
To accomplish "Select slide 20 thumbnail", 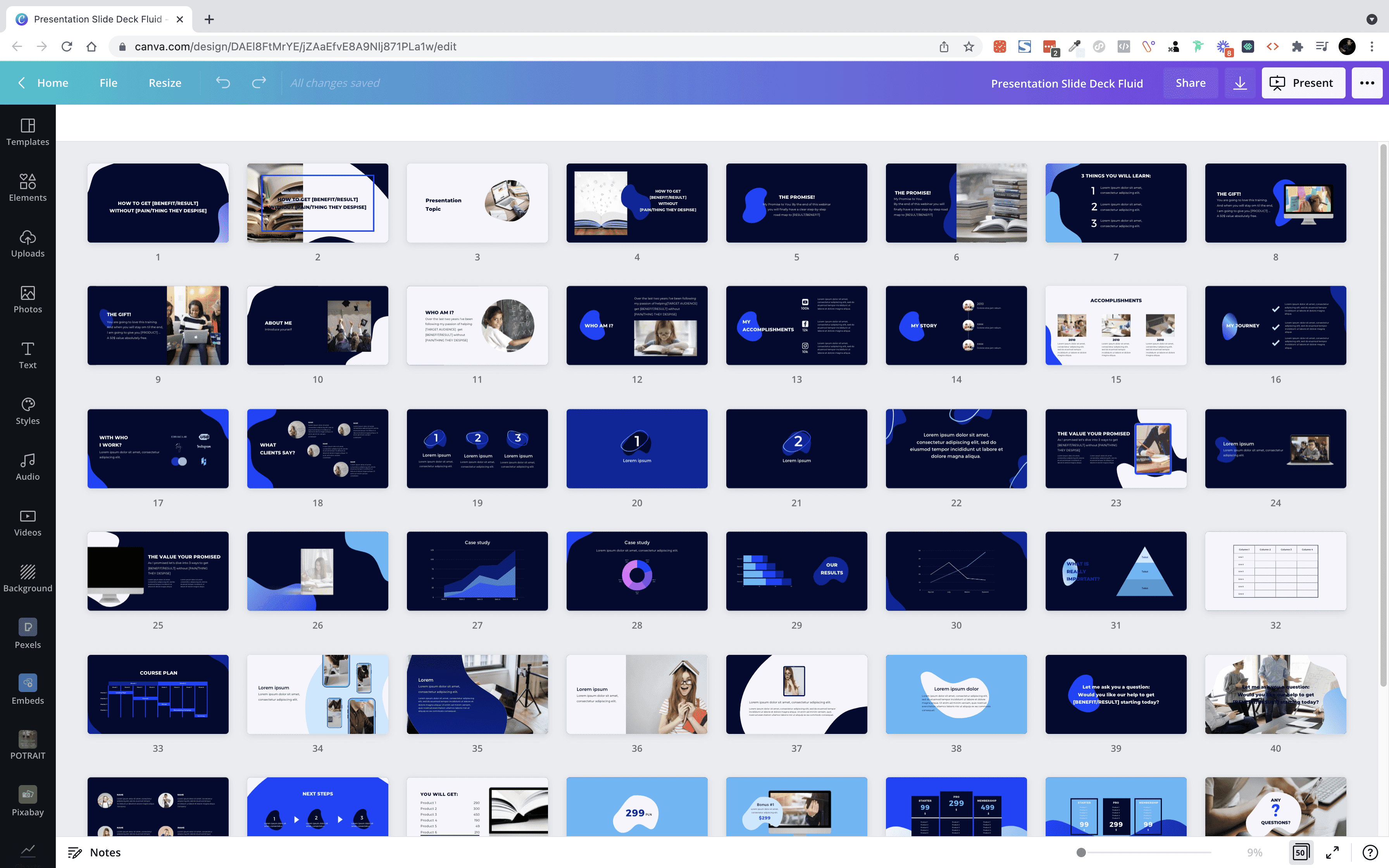I will [636, 448].
